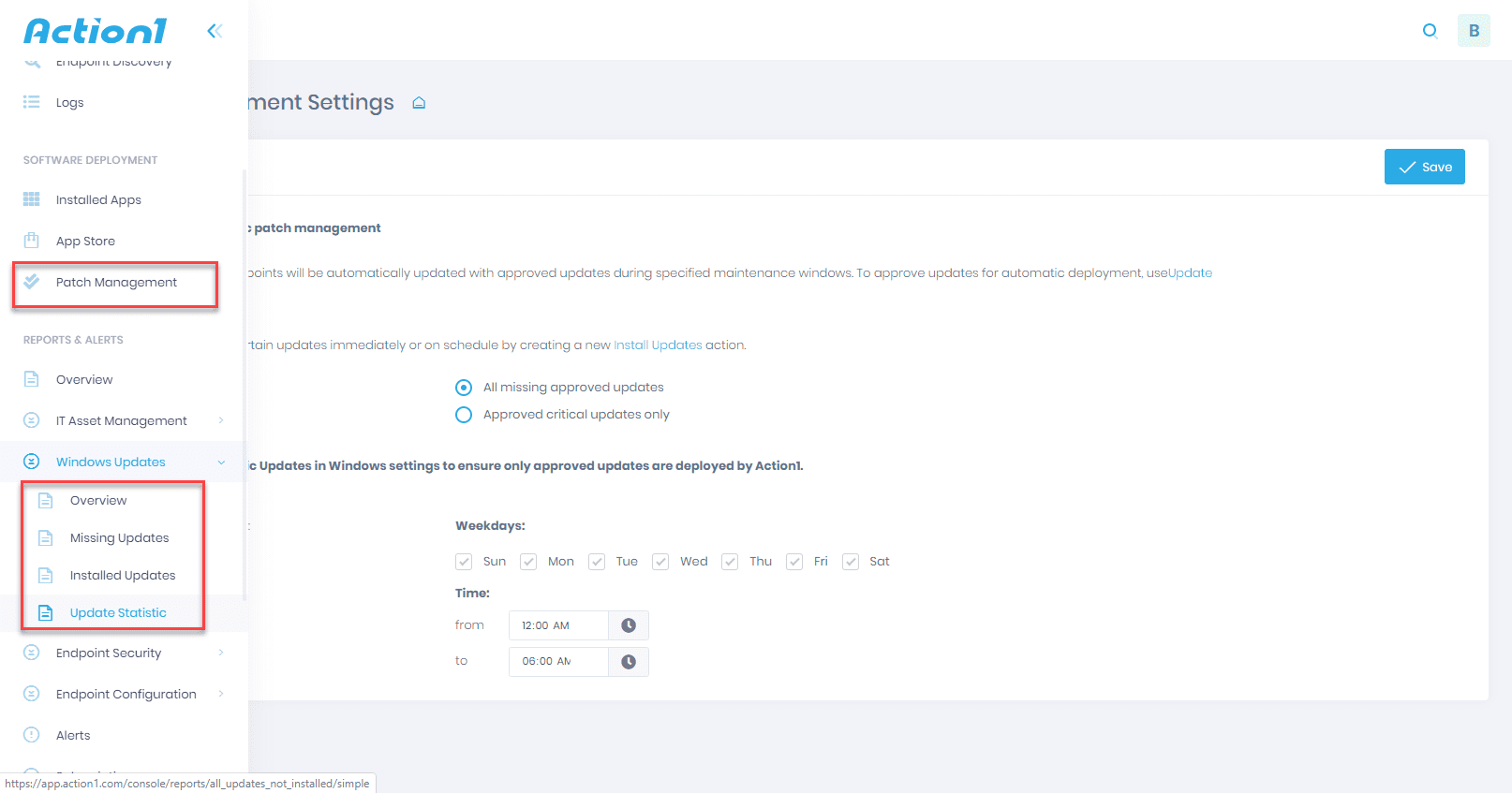Open Missing Updates report
Image resolution: width=1512 pixels, height=793 pixels.
(119, 538)
